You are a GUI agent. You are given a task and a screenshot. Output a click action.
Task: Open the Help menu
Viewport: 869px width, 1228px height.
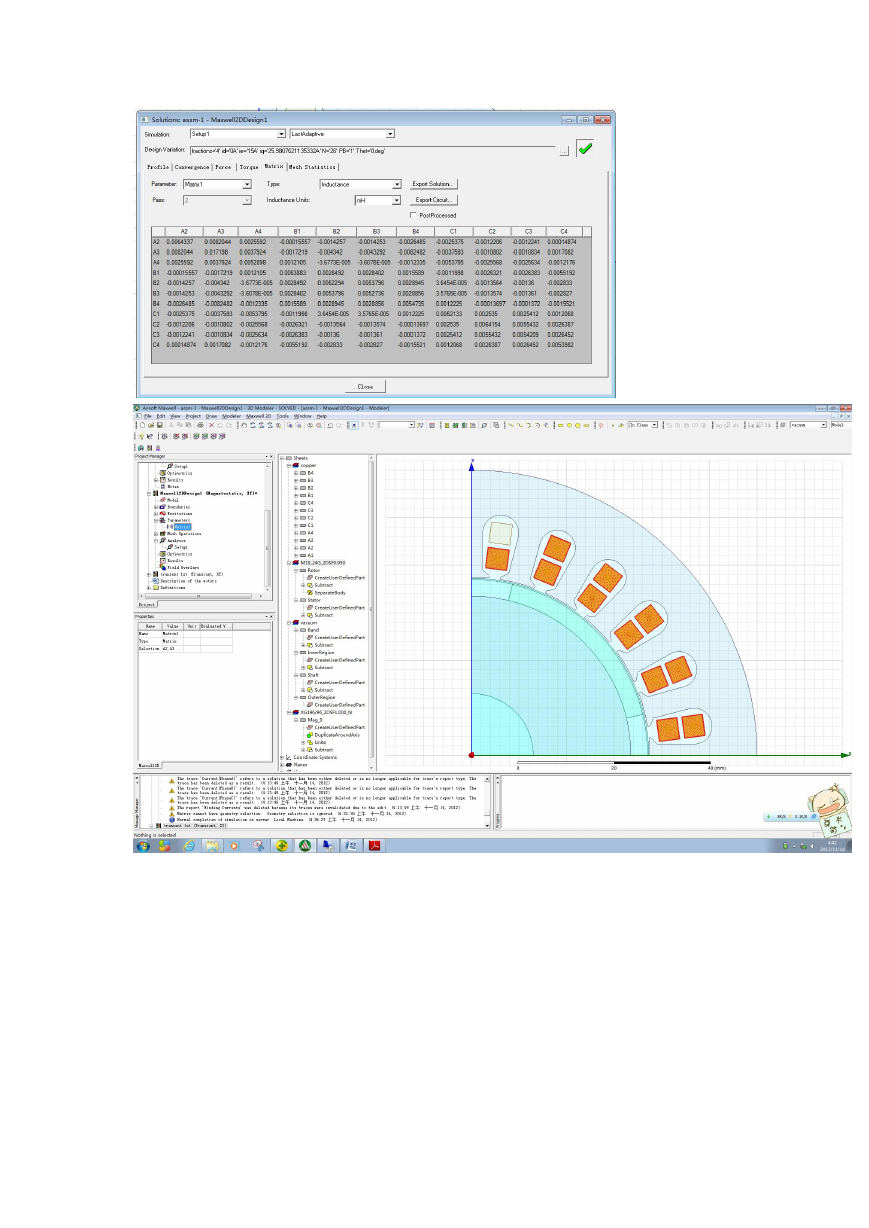[x=322, y=415]
